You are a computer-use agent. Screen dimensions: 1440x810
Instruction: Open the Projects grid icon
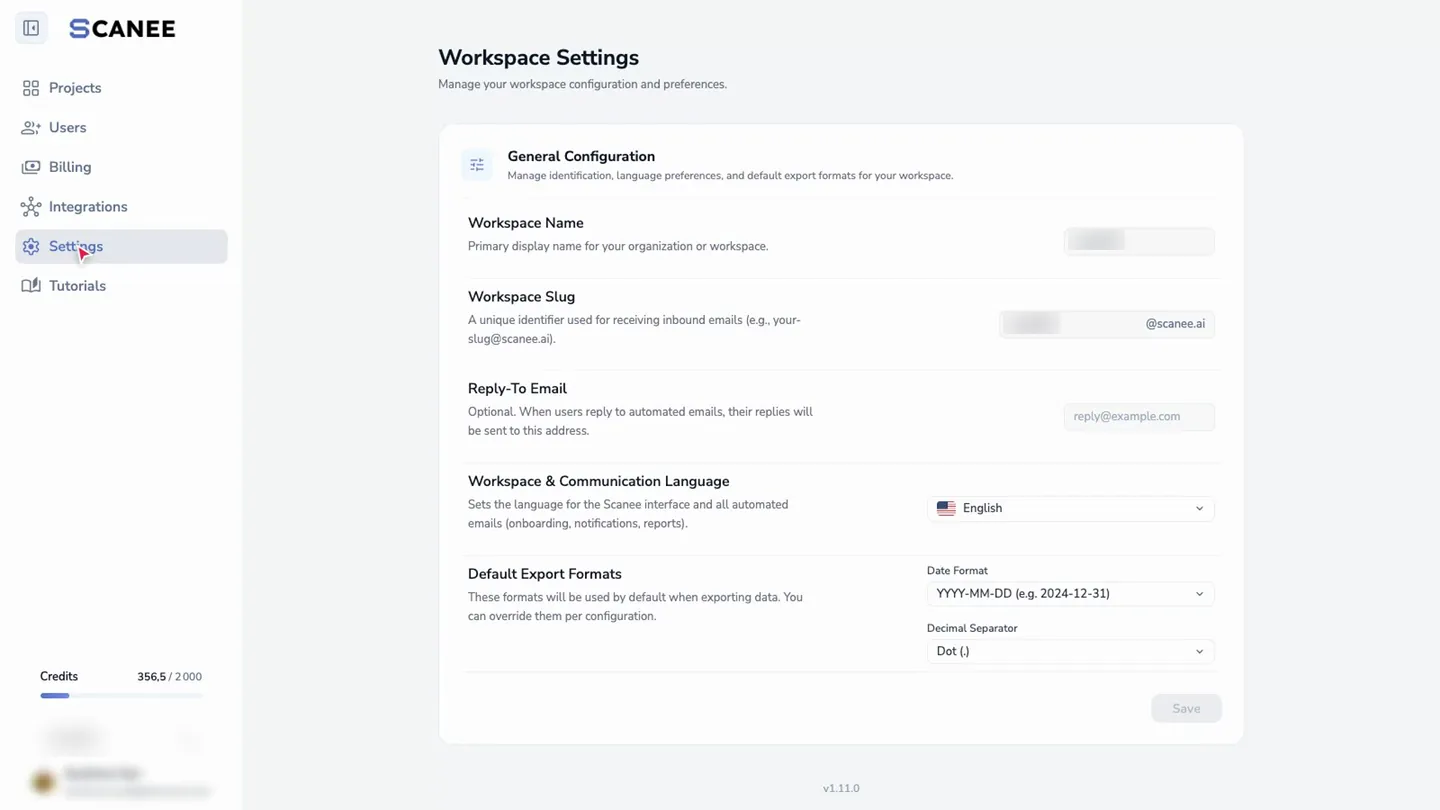(x=31, y=88)
